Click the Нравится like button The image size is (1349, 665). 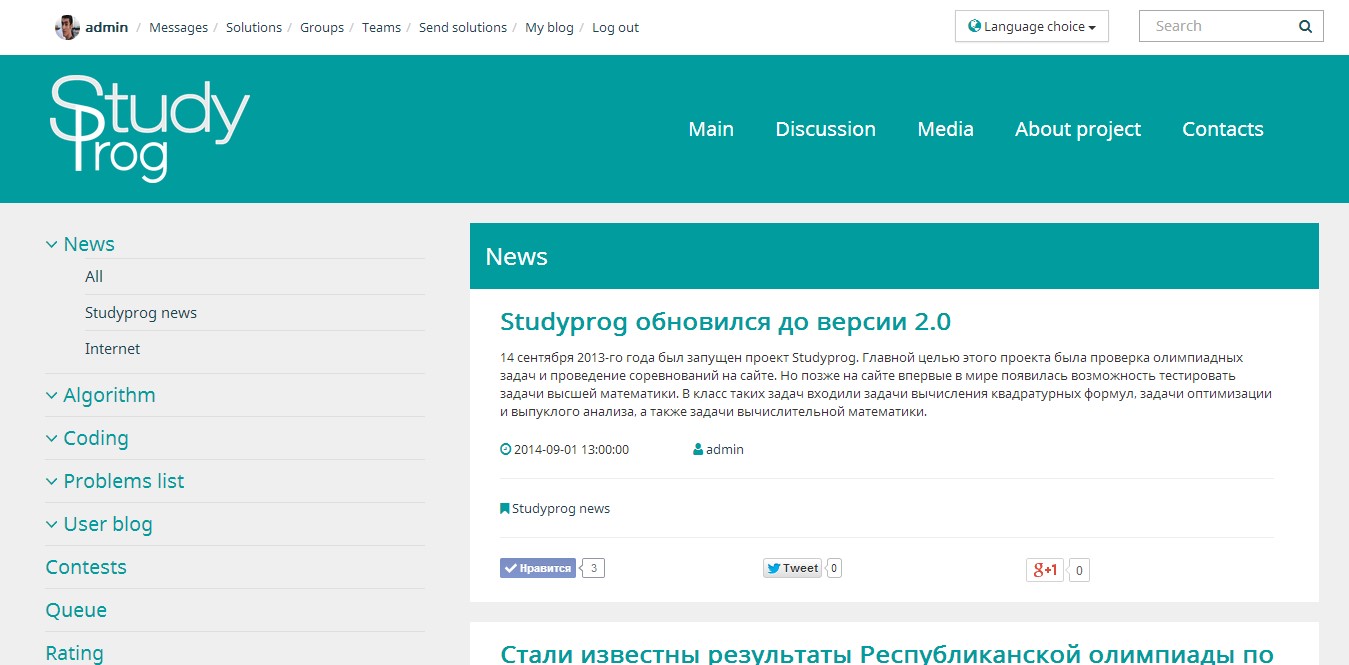[x=538, y=568]
